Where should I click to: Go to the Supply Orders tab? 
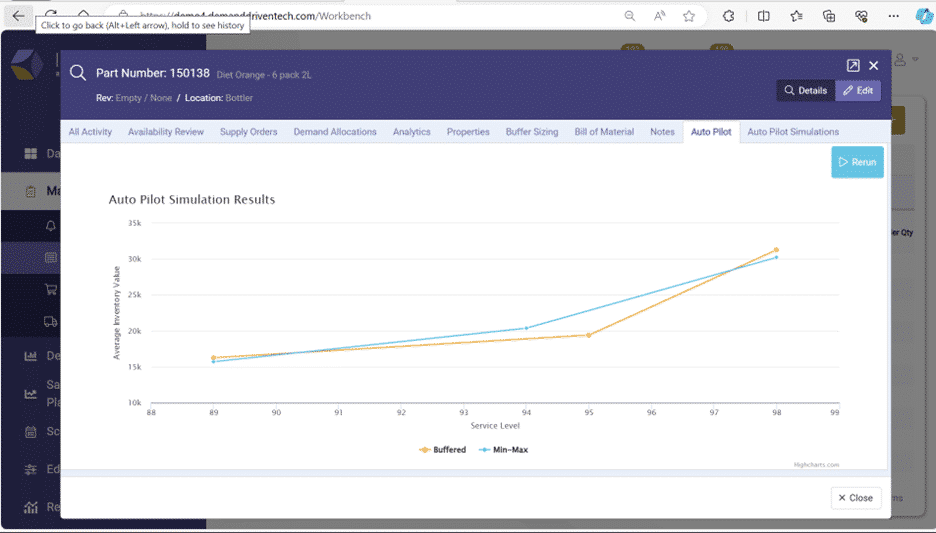pos(248,132)
